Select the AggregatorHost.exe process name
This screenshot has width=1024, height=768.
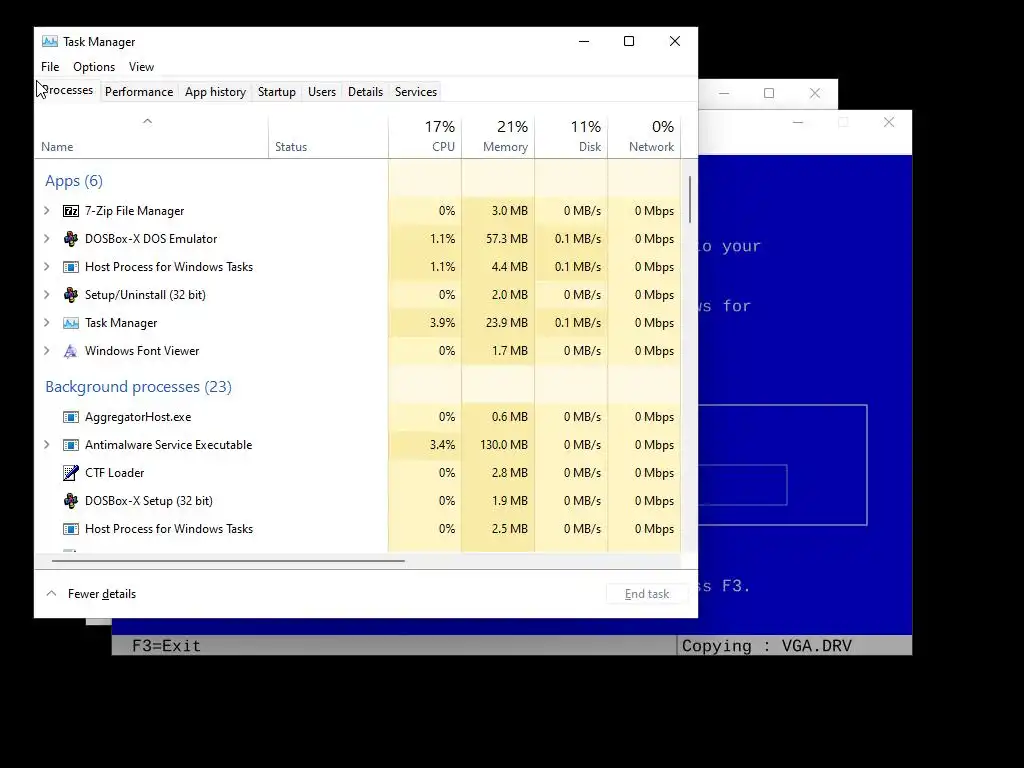(138, 417)
